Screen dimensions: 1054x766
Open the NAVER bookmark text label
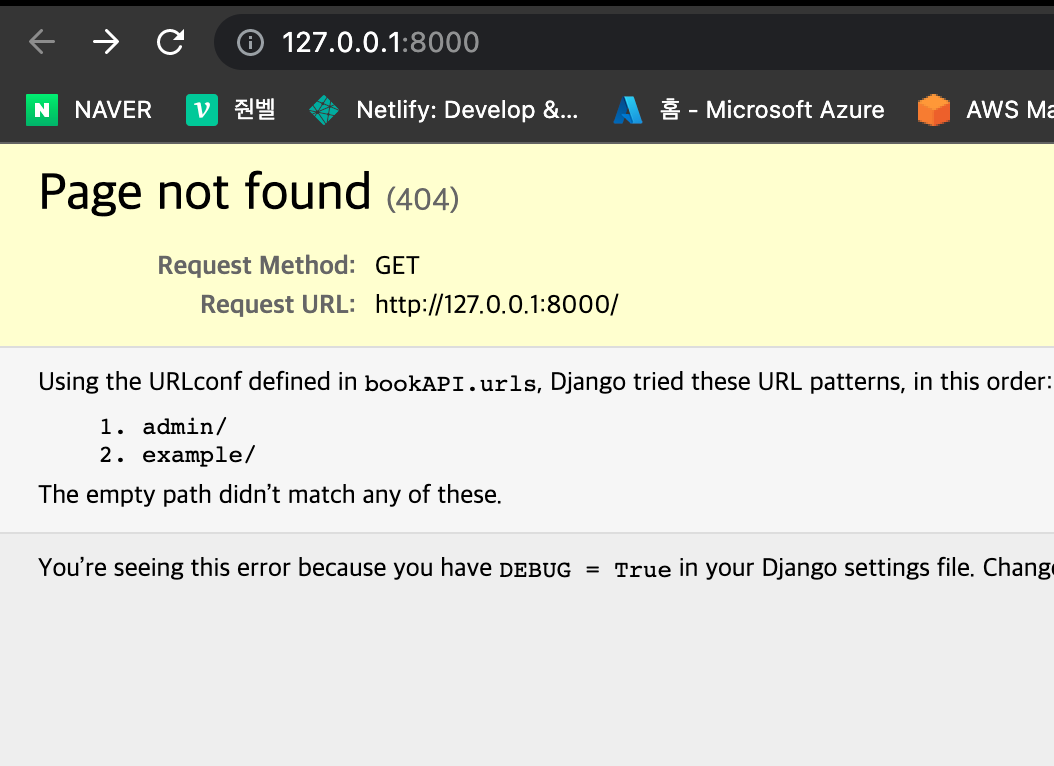pos(113,110)
